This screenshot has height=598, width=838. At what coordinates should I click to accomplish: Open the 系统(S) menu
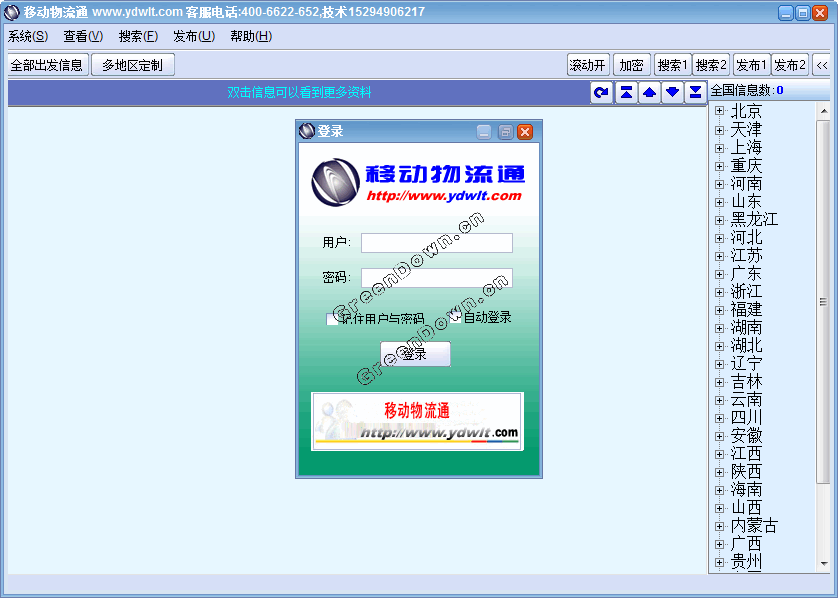[x=28, y=36]
